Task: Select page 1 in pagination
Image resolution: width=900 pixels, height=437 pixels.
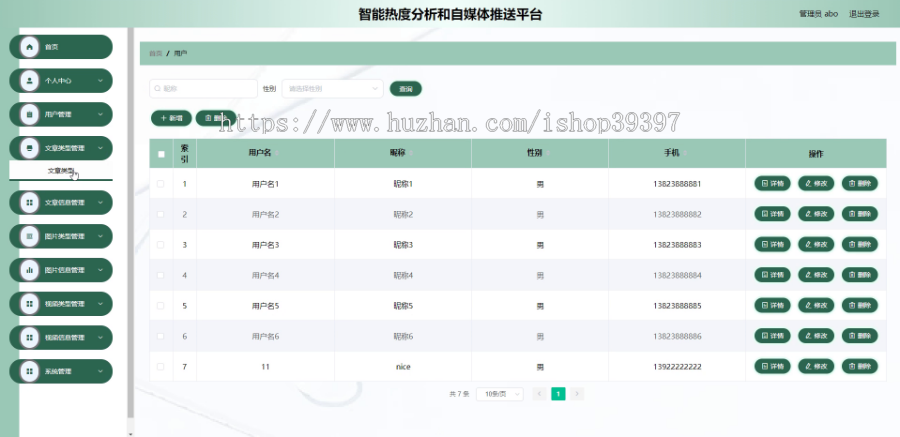Action: (558, 394)
